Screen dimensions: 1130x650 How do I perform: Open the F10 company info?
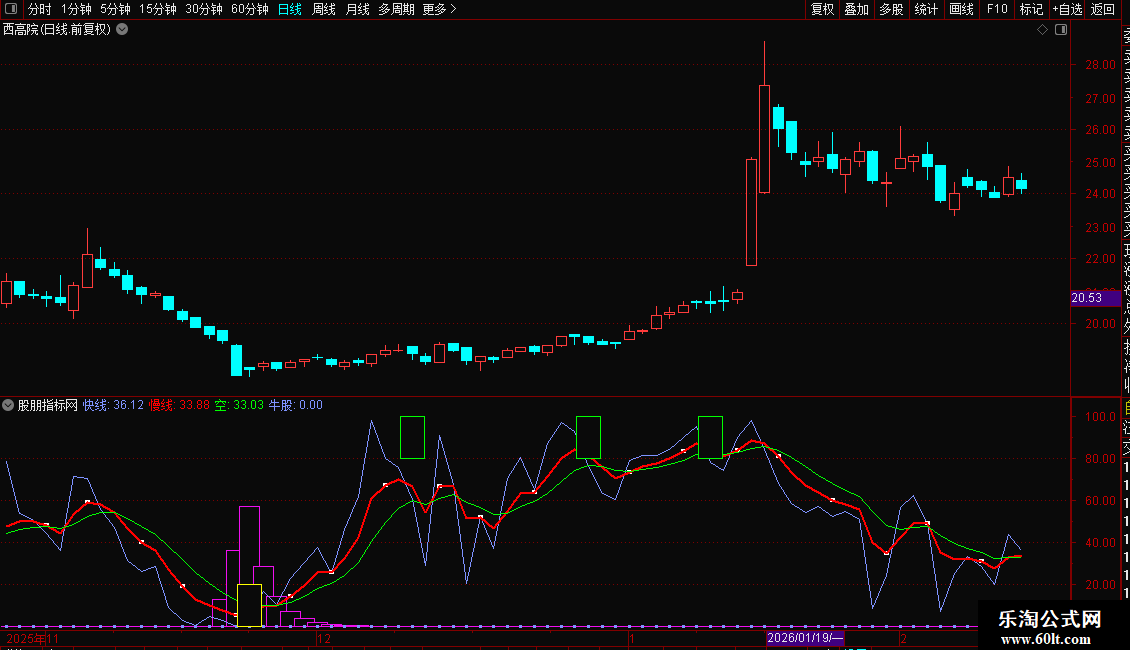point(997,9)
